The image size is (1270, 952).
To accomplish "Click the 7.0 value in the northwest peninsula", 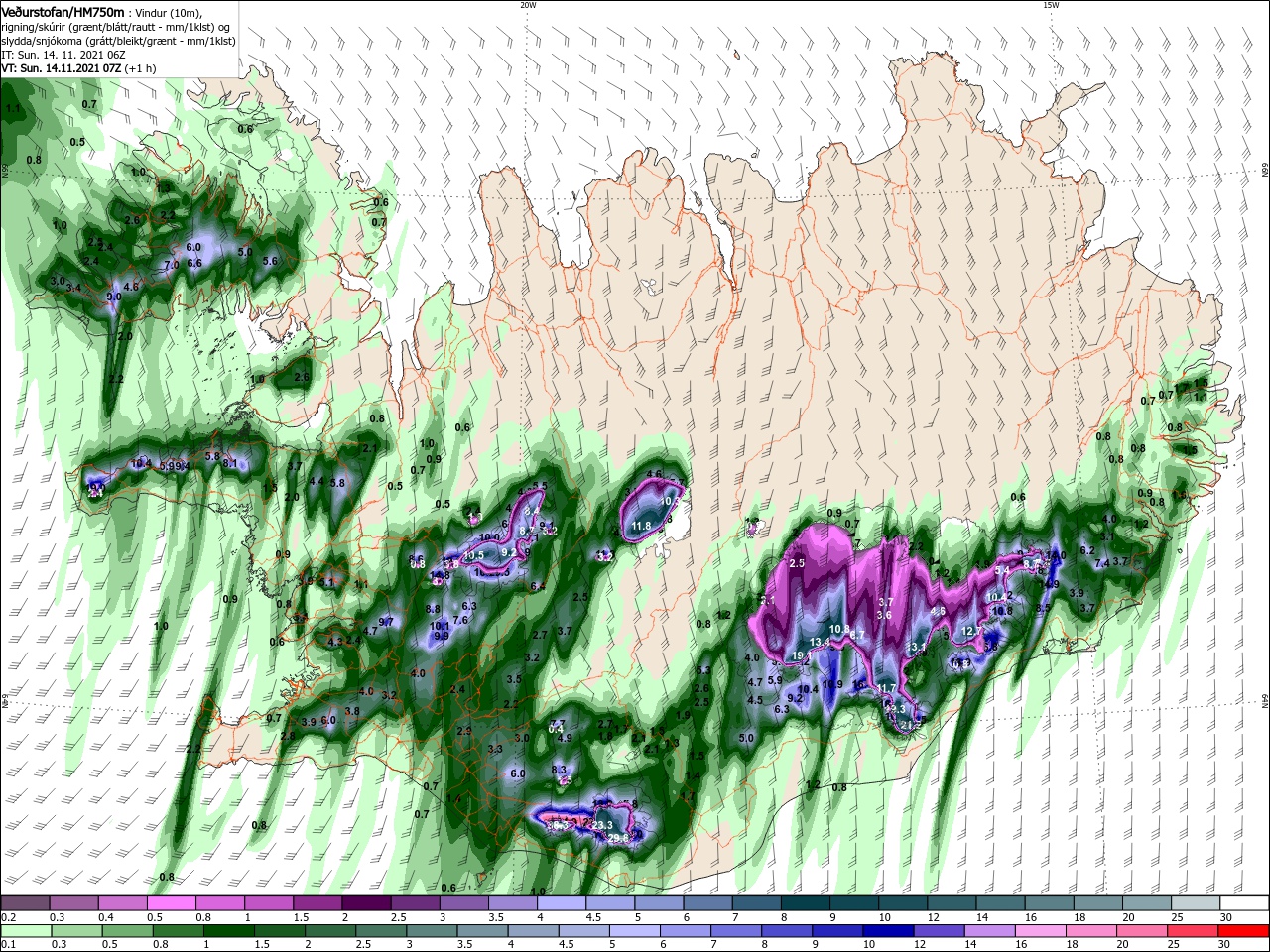I will tap(171, 265).
